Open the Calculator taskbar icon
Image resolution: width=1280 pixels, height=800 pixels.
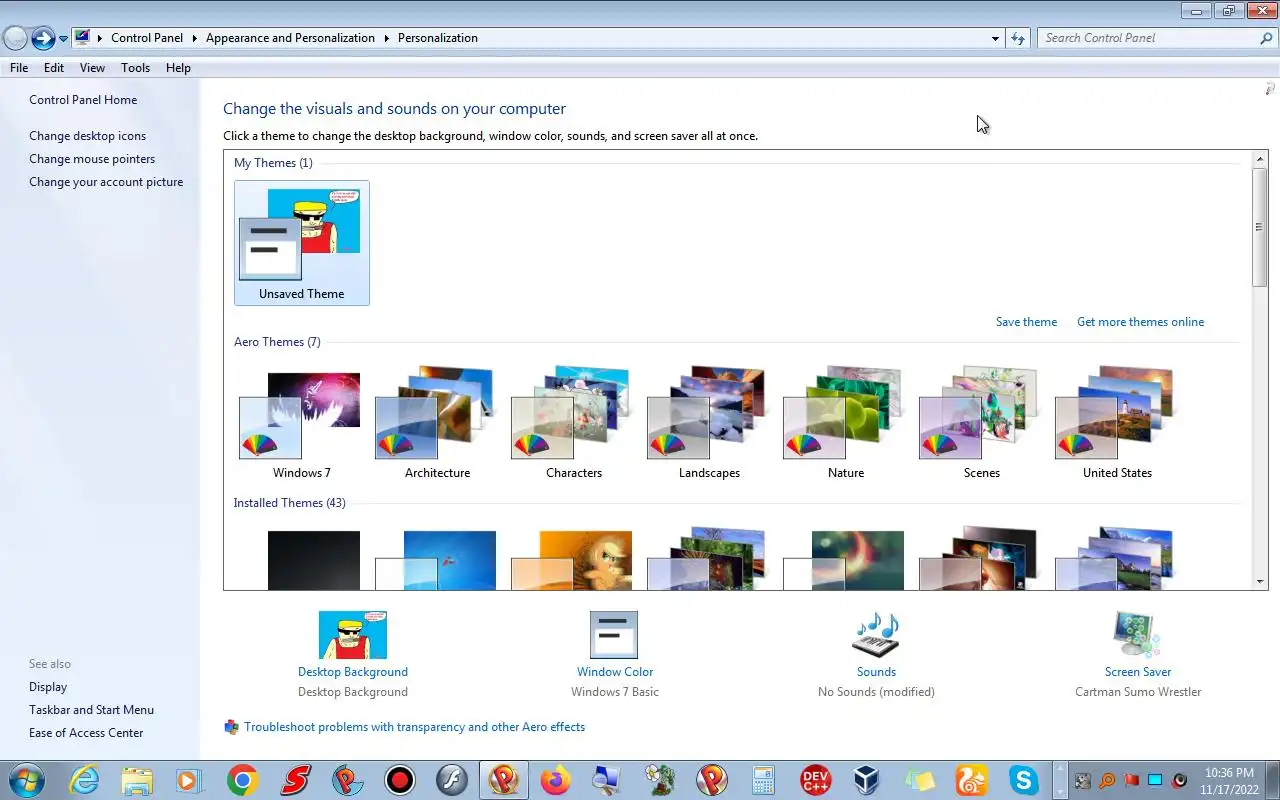[763, 780]
